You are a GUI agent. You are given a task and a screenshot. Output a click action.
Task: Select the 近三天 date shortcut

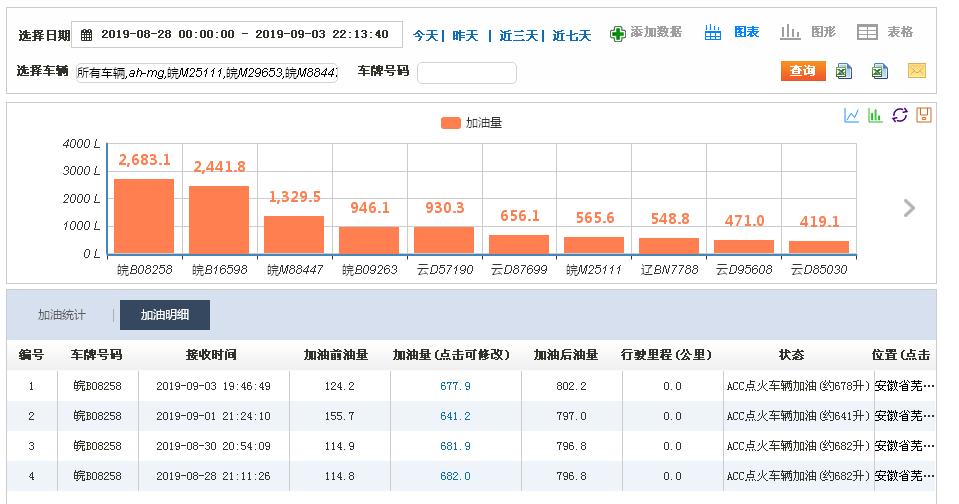[x=518, y=35]
